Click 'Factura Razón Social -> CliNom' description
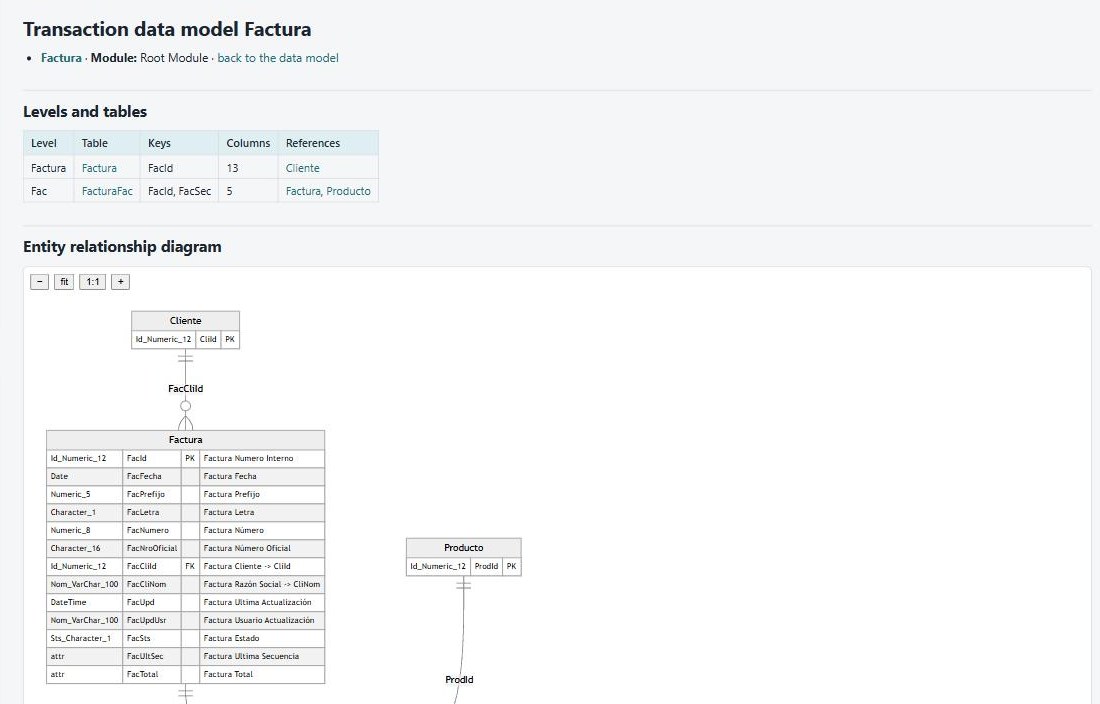This screenshot has width=1100, height=704. point(262,584)
